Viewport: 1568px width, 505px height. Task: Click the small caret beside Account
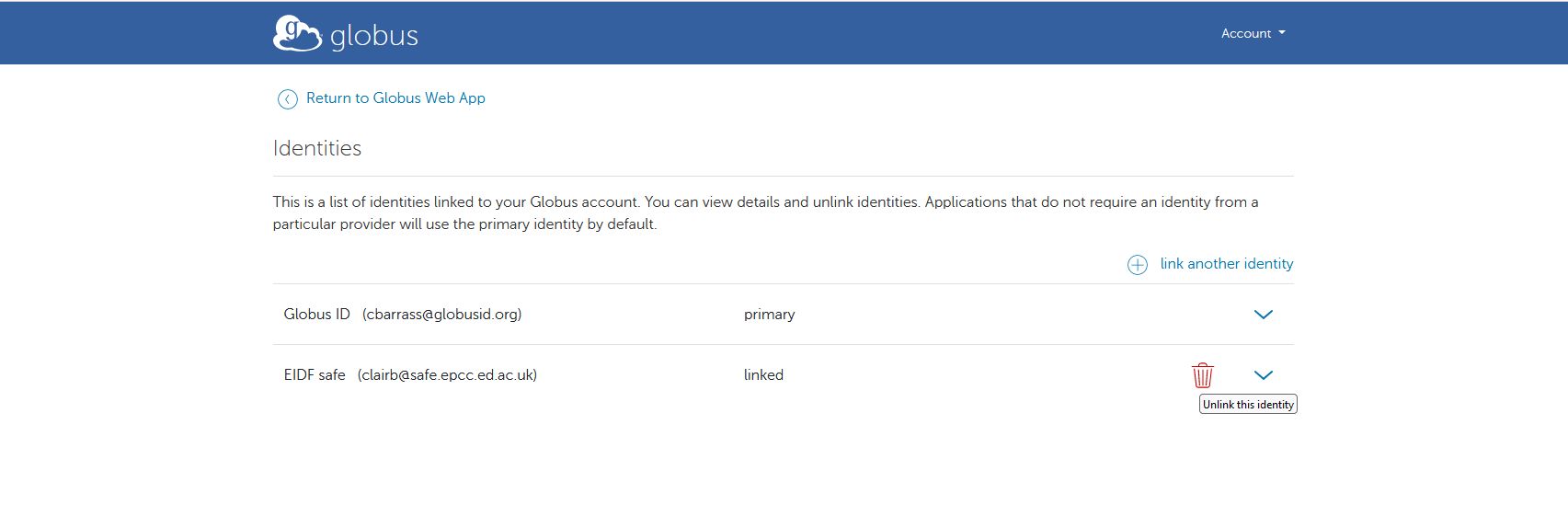point(1282,33)
